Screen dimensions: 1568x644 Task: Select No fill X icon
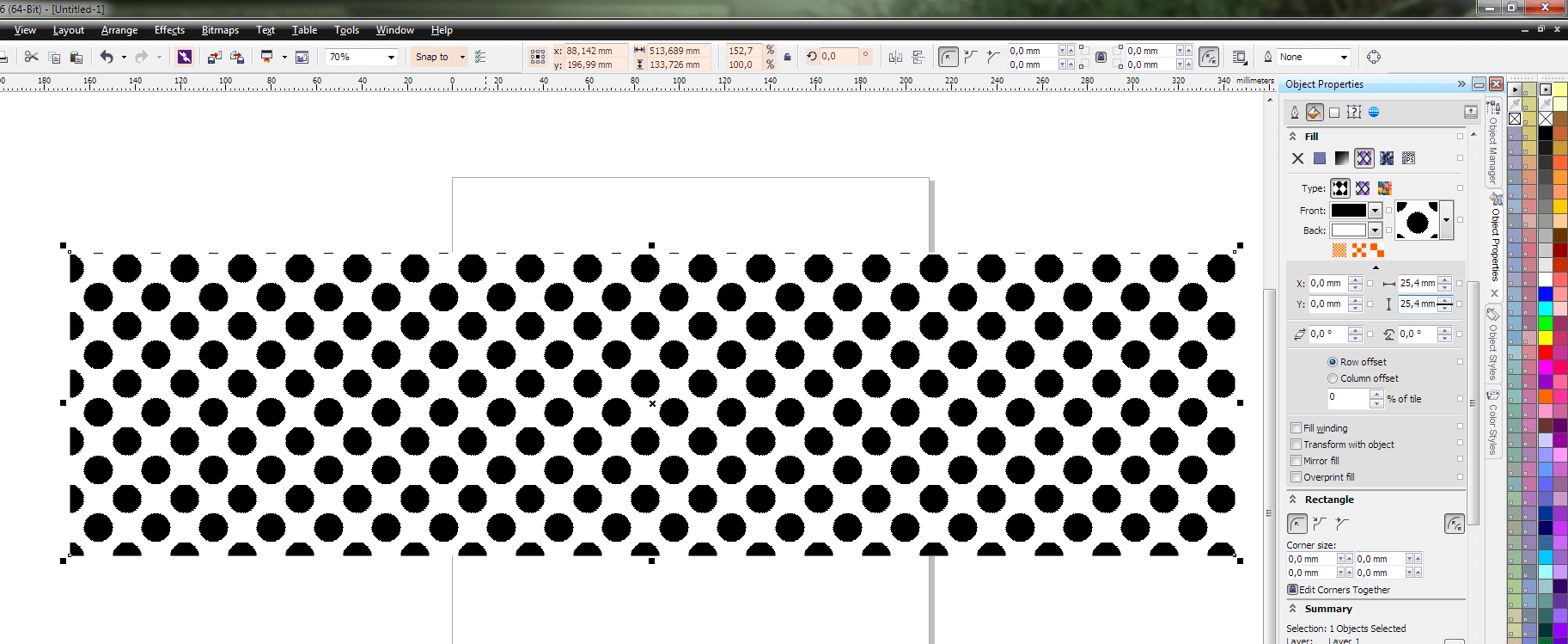(x=1297, y=158)
